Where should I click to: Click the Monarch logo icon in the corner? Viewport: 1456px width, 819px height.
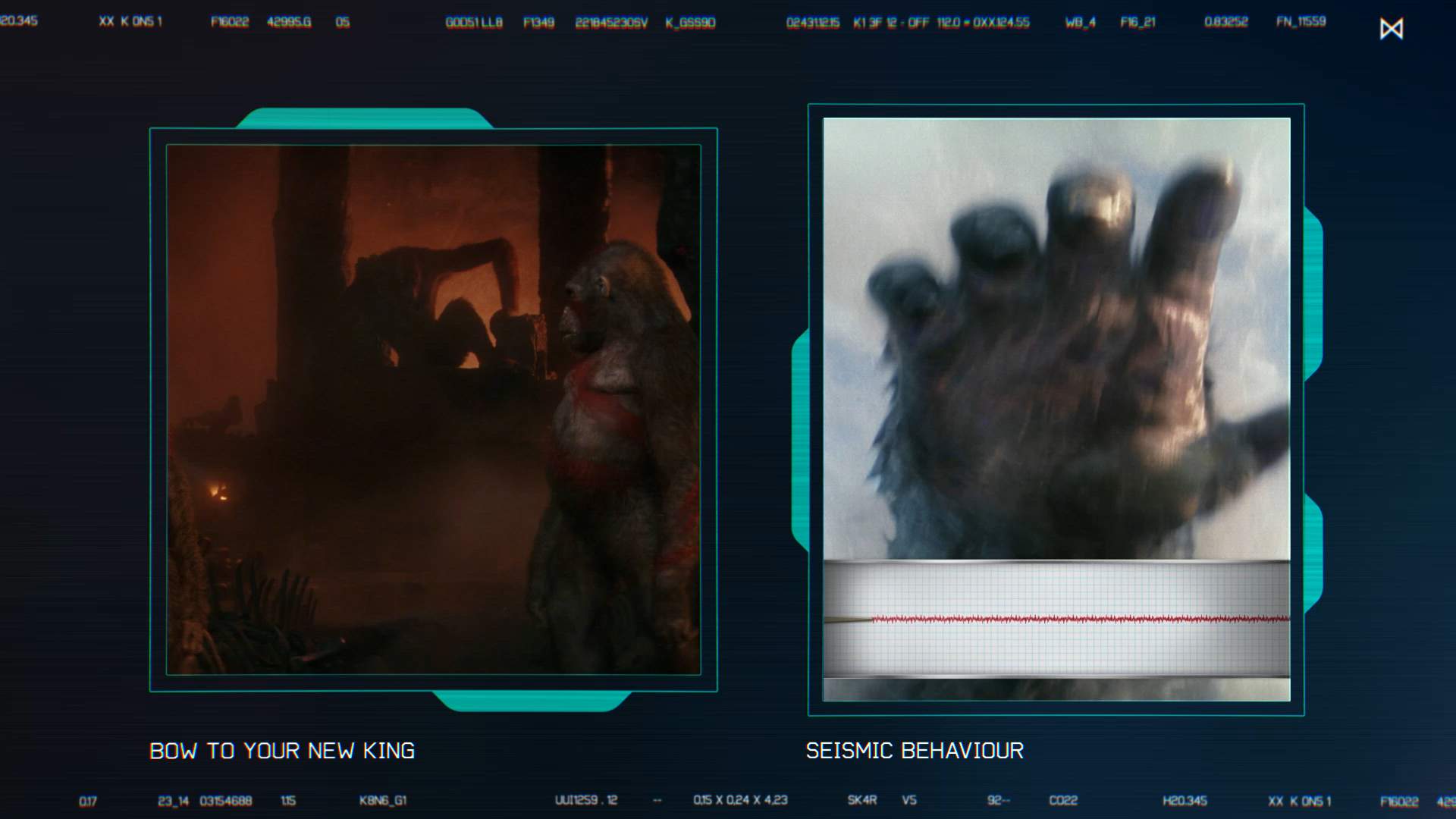tap(1391, 29)
